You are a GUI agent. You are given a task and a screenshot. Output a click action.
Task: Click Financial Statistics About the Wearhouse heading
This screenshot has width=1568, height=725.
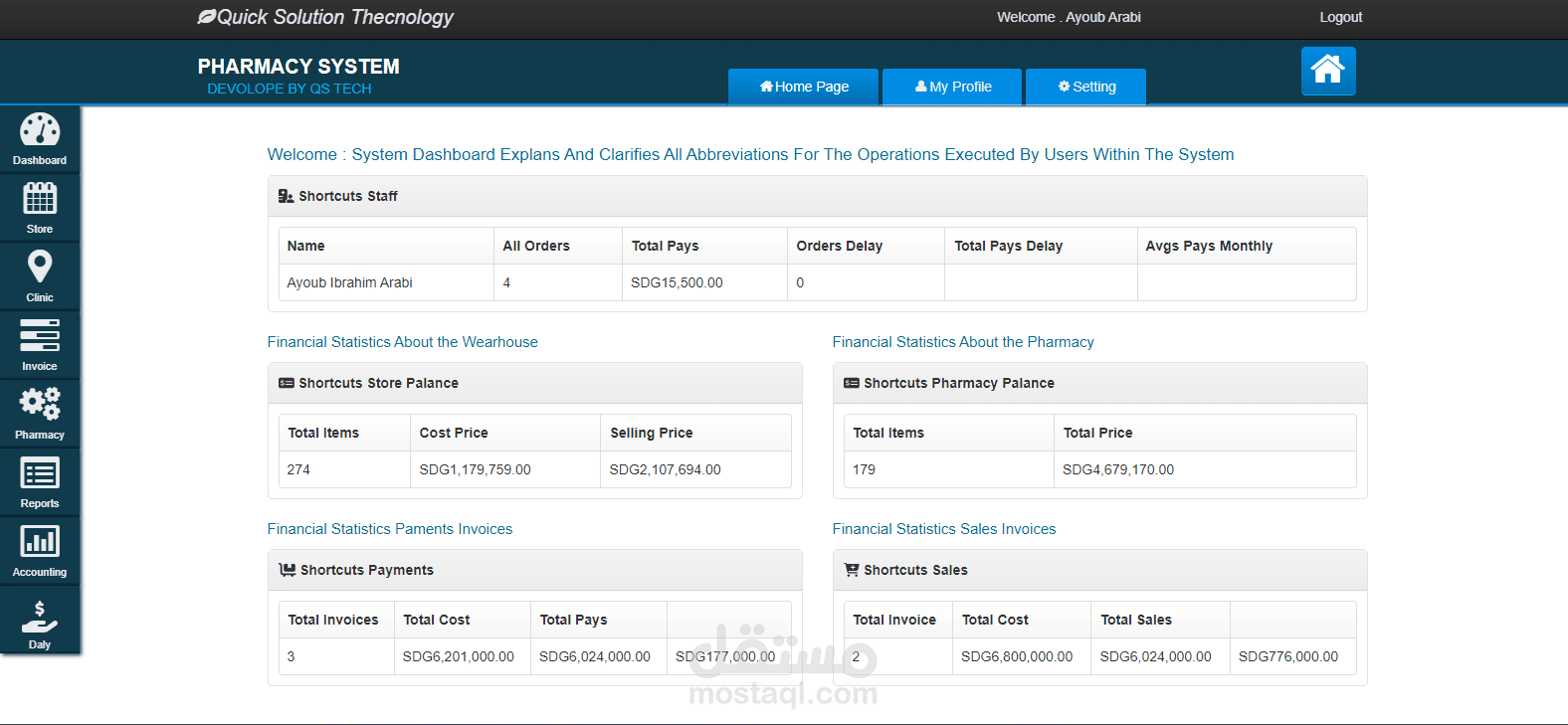403,342
